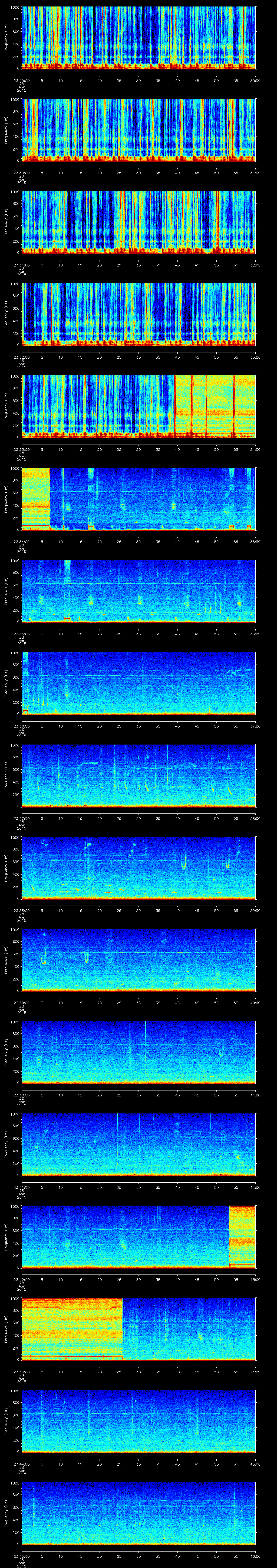Image resolution: width=277 pixels, height=1568 pixels.
Task: Select the spectrogram plot starting at 23:44:00
Action: (x=138, y=1421)
